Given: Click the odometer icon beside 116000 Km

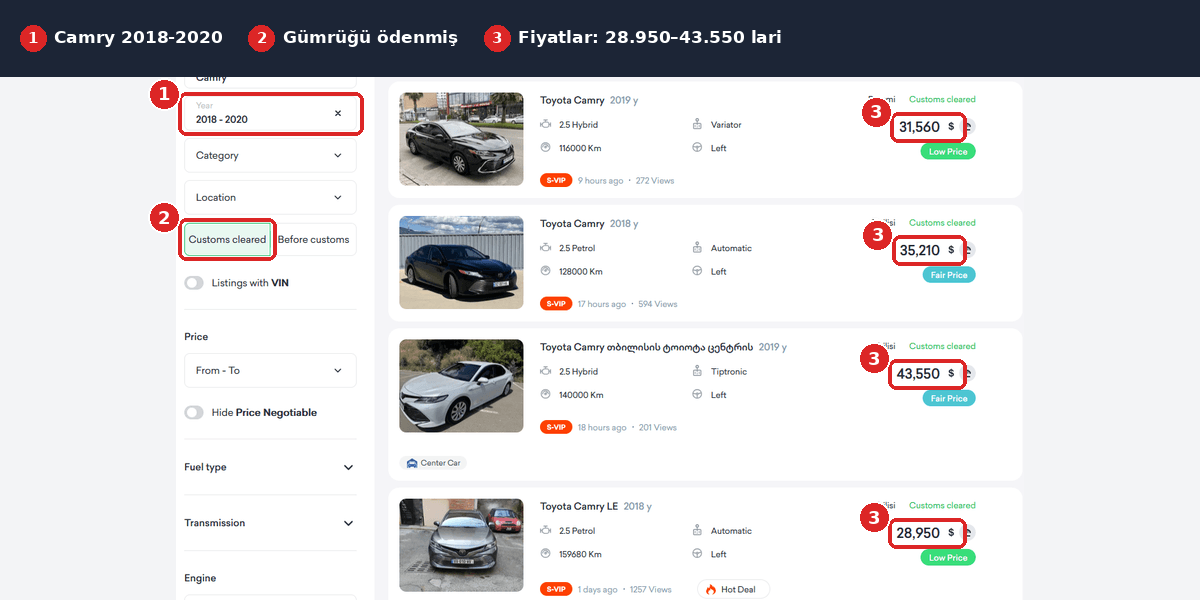Looking at the screenshot, I should tap(546, 148).
